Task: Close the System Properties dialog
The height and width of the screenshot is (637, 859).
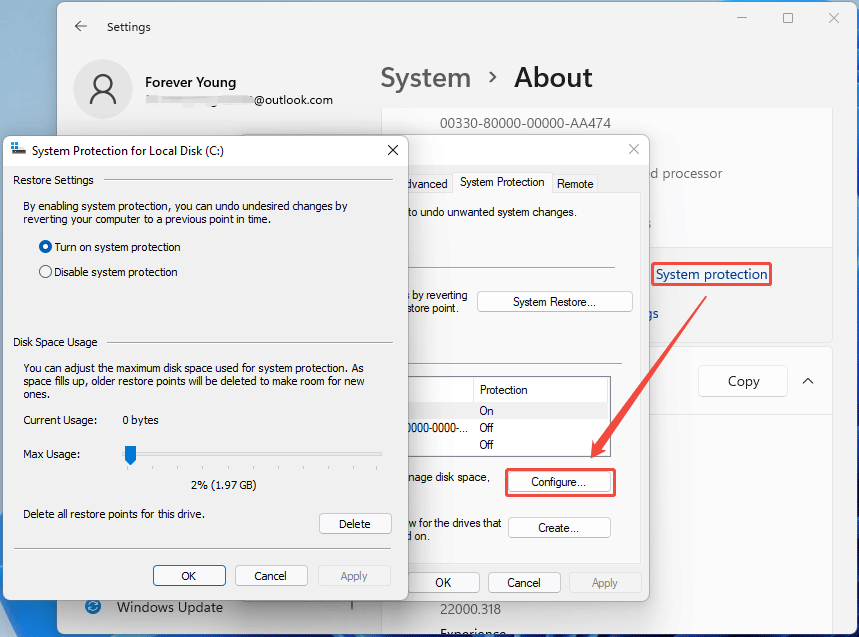Action: pyautogui.click(x=633, y=149)
